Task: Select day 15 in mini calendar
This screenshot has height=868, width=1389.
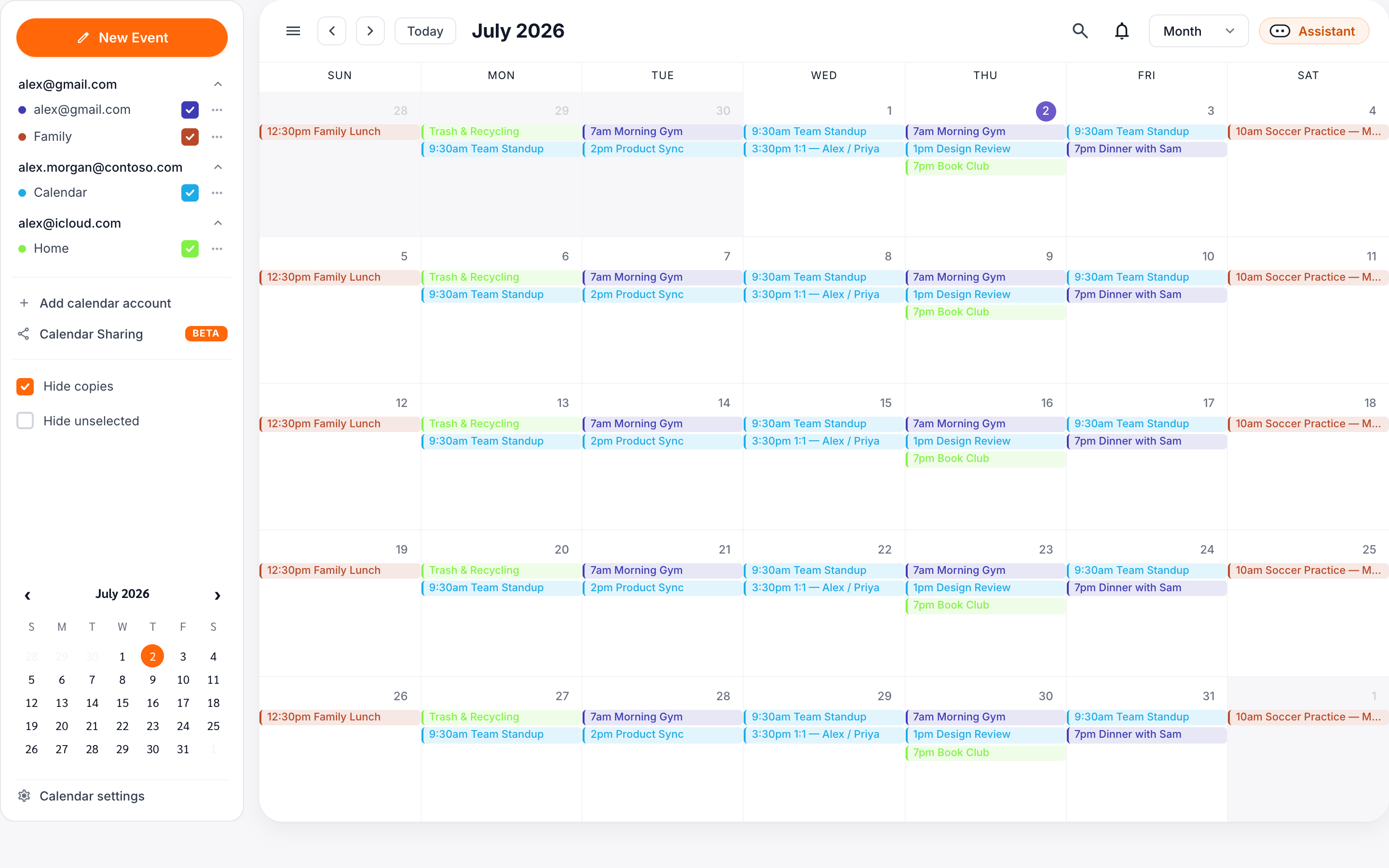Action: (122, 703)
